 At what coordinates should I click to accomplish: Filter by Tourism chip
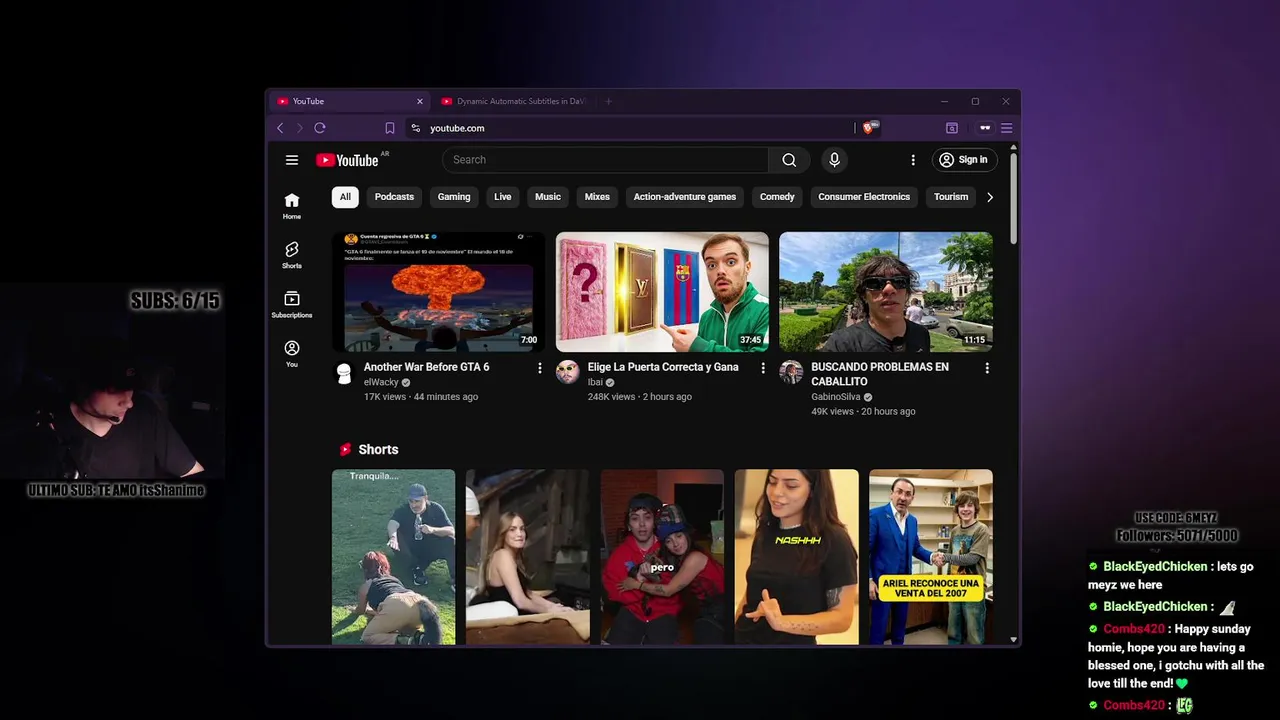(x=951, y=197)
